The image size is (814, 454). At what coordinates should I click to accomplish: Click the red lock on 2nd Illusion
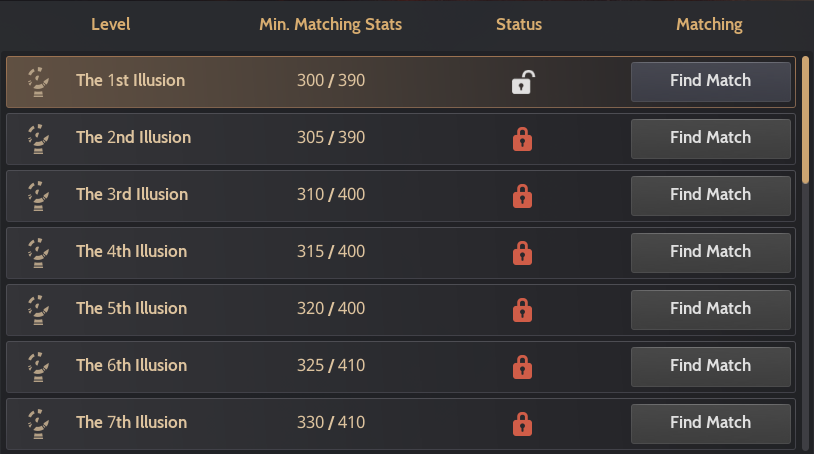521,139
